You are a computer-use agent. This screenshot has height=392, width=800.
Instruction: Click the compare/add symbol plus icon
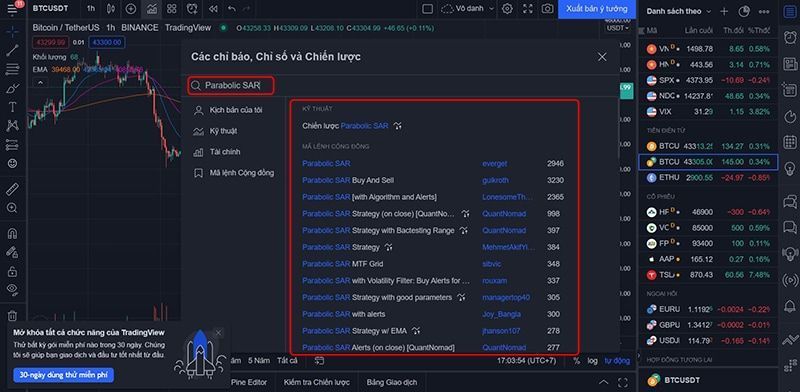tap(131, 9)
